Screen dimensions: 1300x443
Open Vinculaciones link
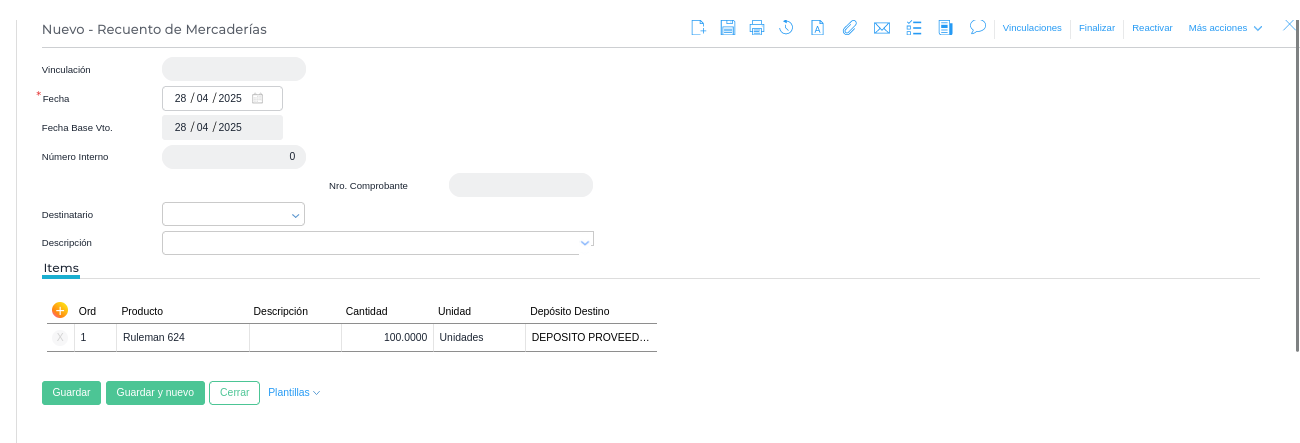click(x=1032, y=28)
